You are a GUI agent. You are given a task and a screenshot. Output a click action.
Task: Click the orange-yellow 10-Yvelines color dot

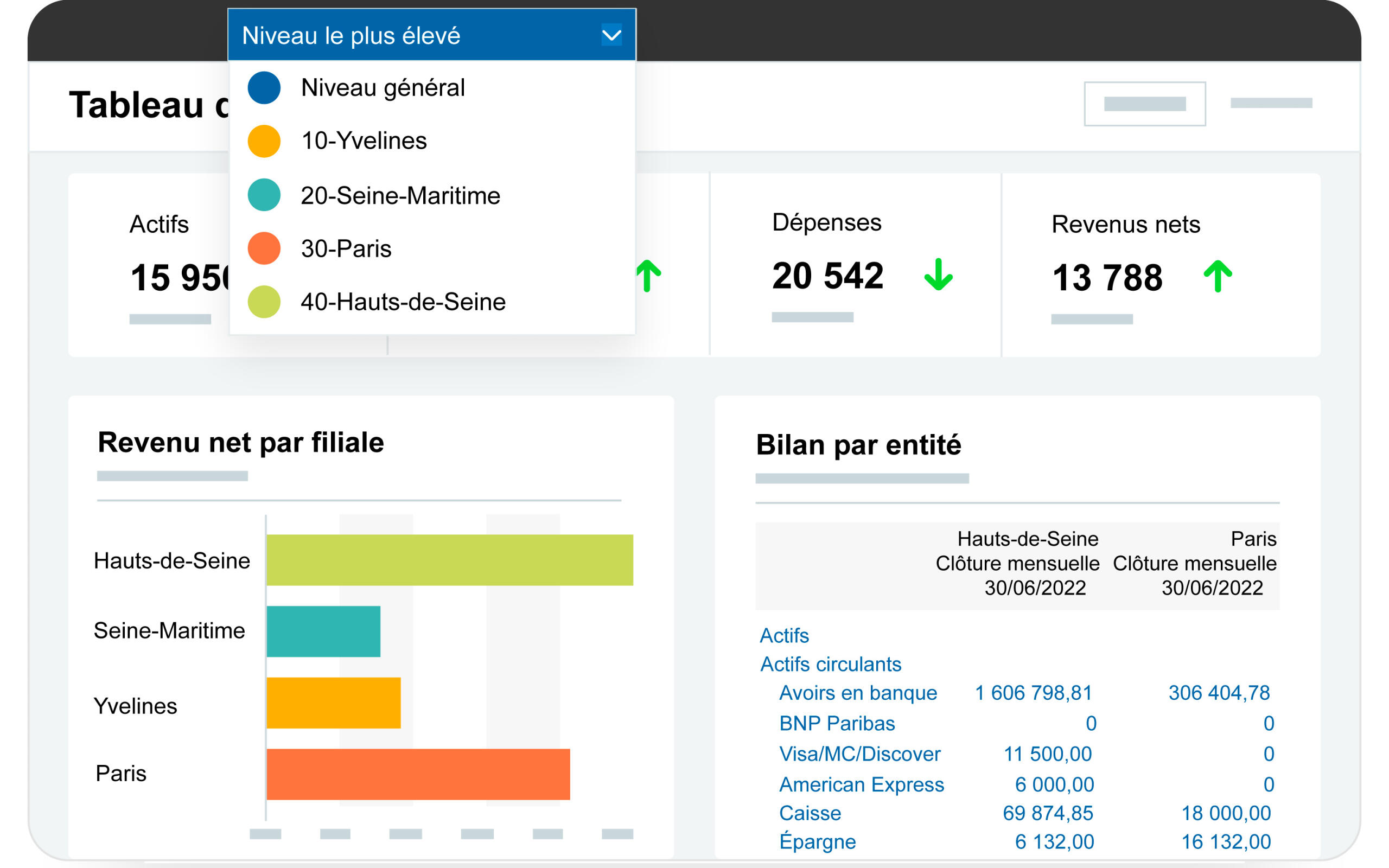click(x=264, y=141)
